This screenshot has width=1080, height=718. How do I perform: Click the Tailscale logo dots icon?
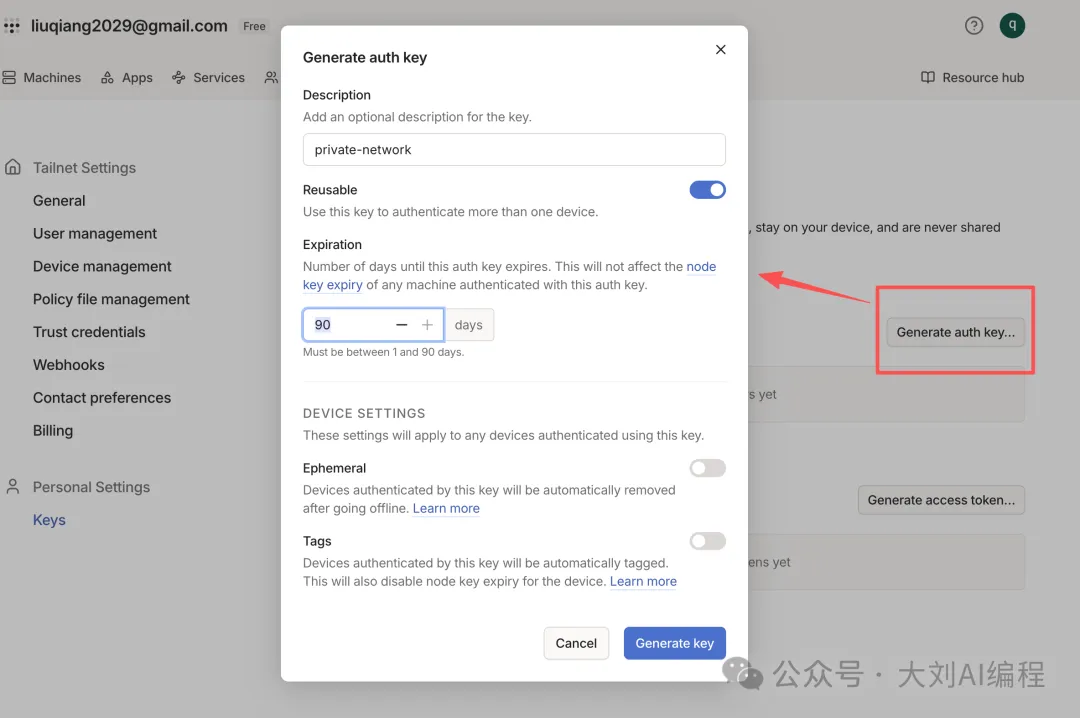coord(12,27)
